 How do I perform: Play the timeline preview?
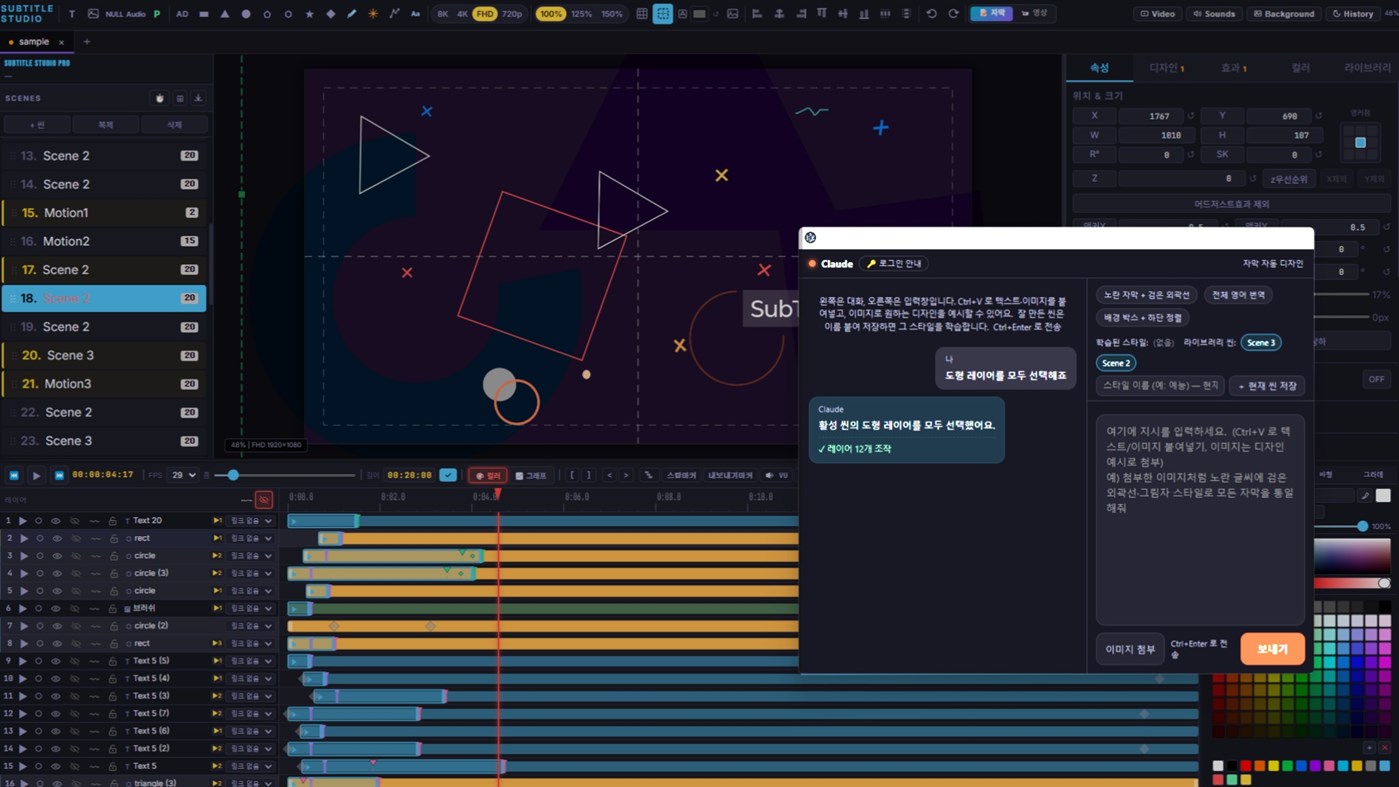36,475
